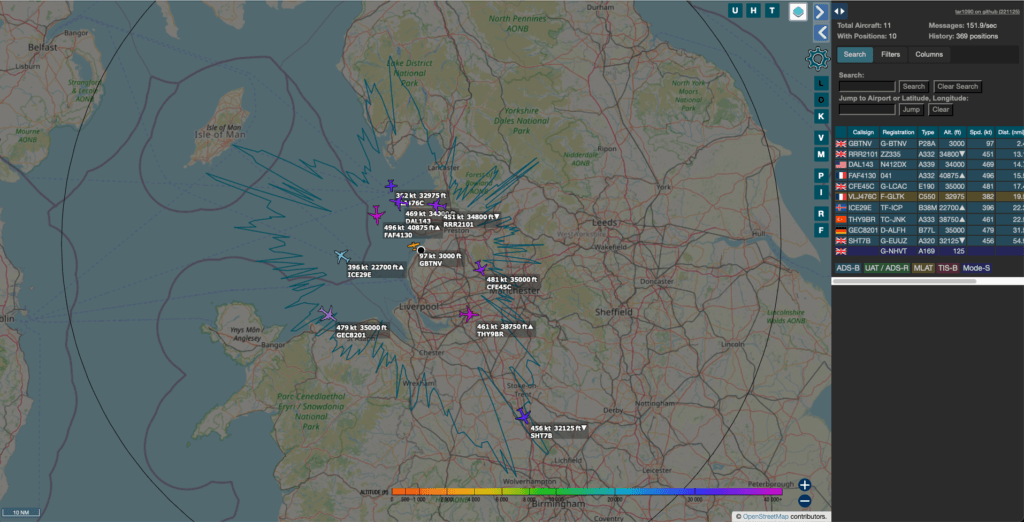Click the R button beside map
This screenshot has width=1024, height=522.
821,214
